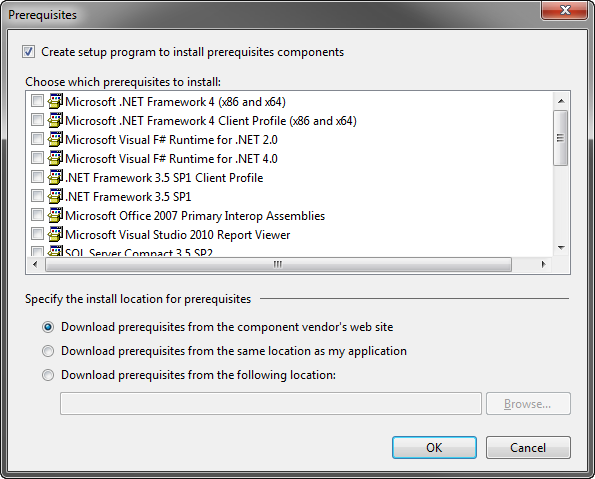Uncheck Create setup program to install prerequisites
This screenshot has width=595, height=479.
[28, 52]
